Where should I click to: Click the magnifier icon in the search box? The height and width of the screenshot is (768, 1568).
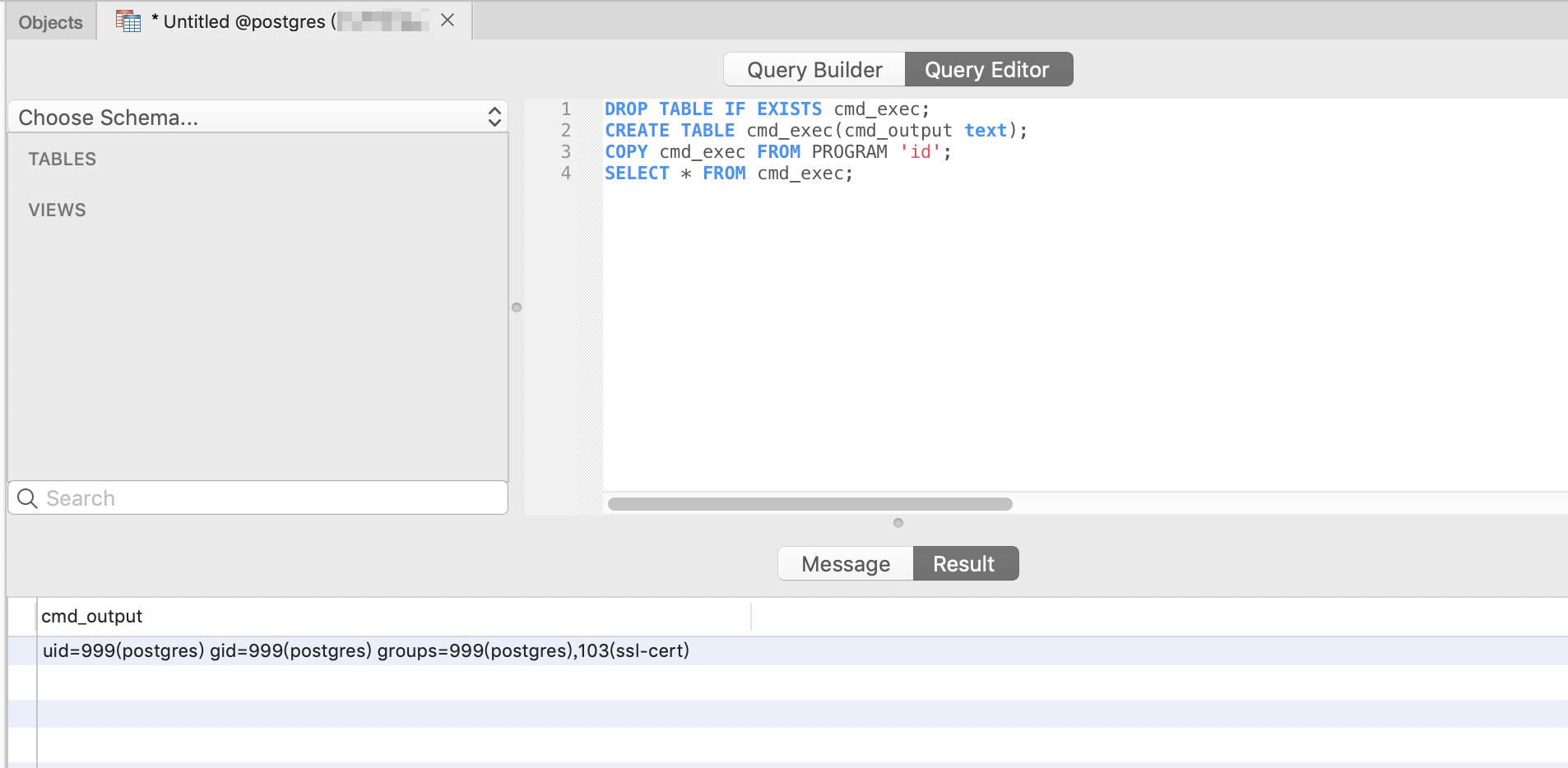click(x=27, y=498)
